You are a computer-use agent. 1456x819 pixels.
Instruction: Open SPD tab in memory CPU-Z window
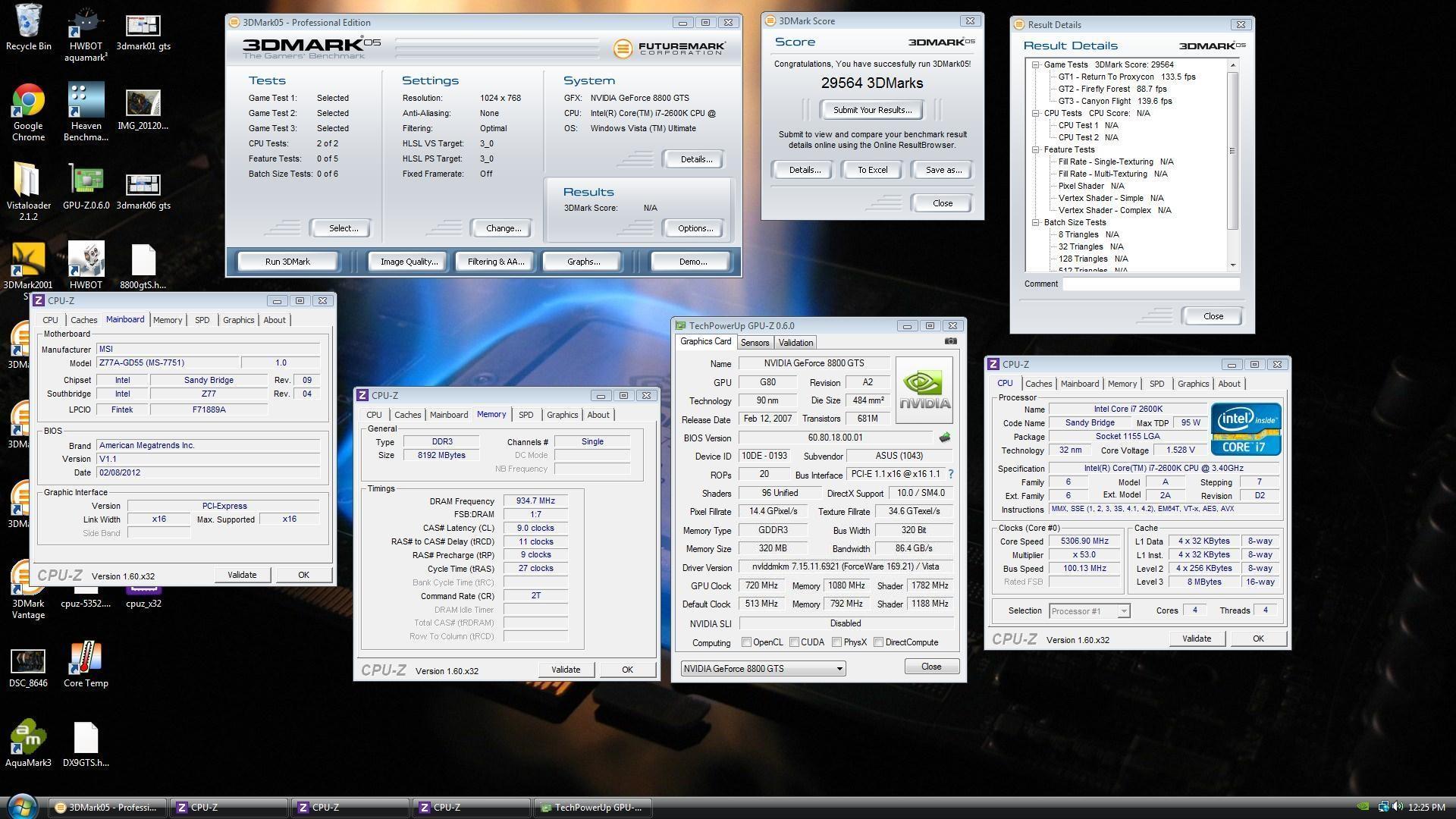pos(526,415)
